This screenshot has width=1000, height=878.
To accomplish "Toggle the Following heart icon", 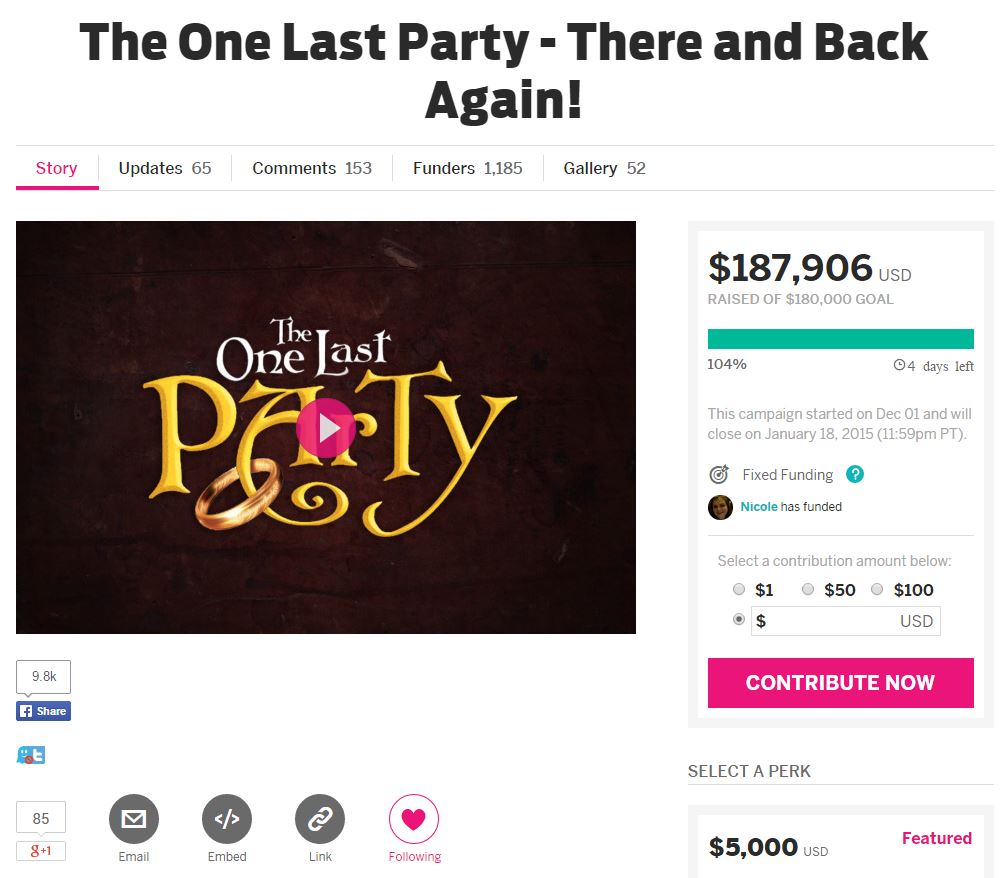I will 413,819.
